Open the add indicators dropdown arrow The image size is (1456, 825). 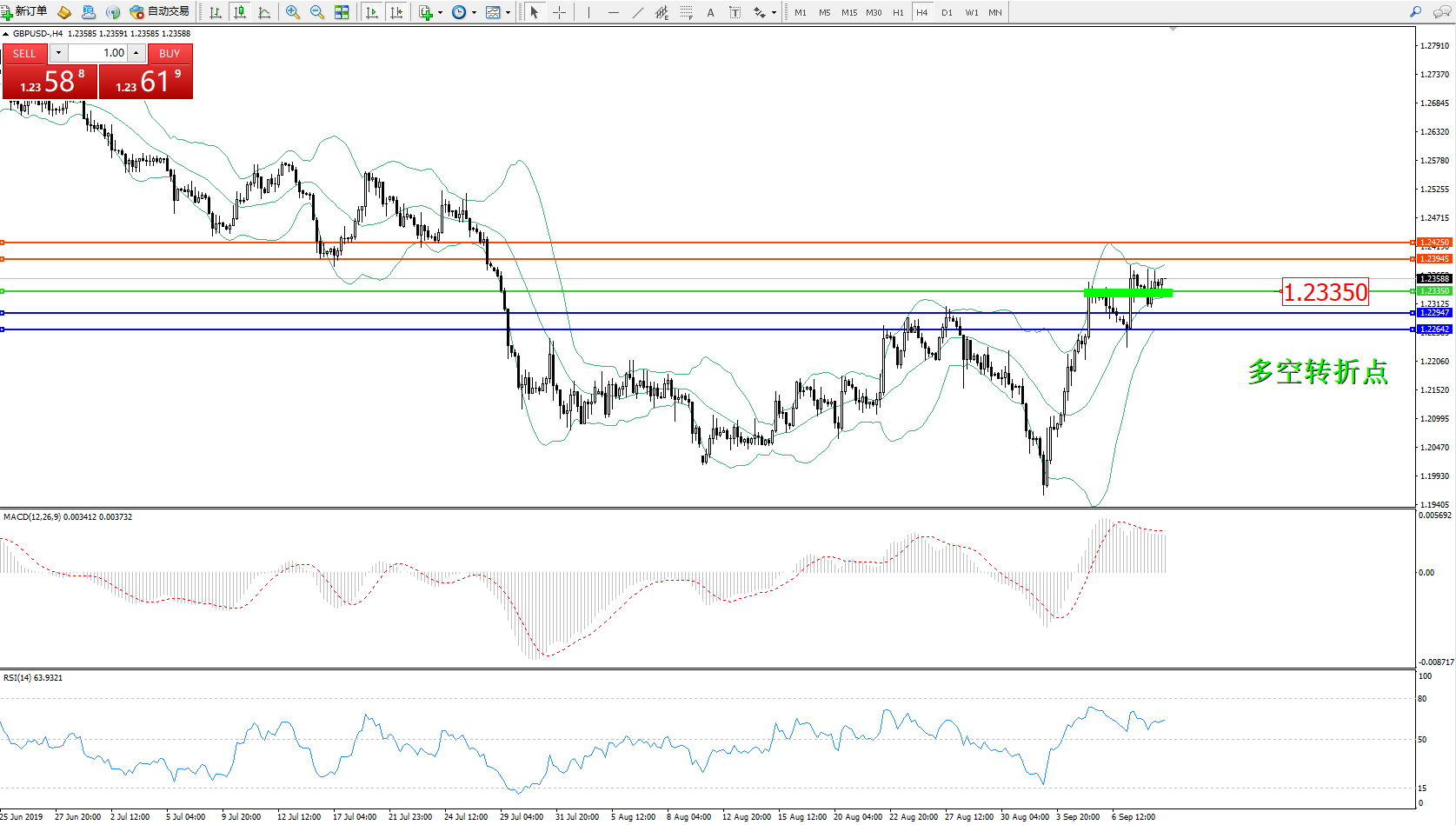(440, 12)
